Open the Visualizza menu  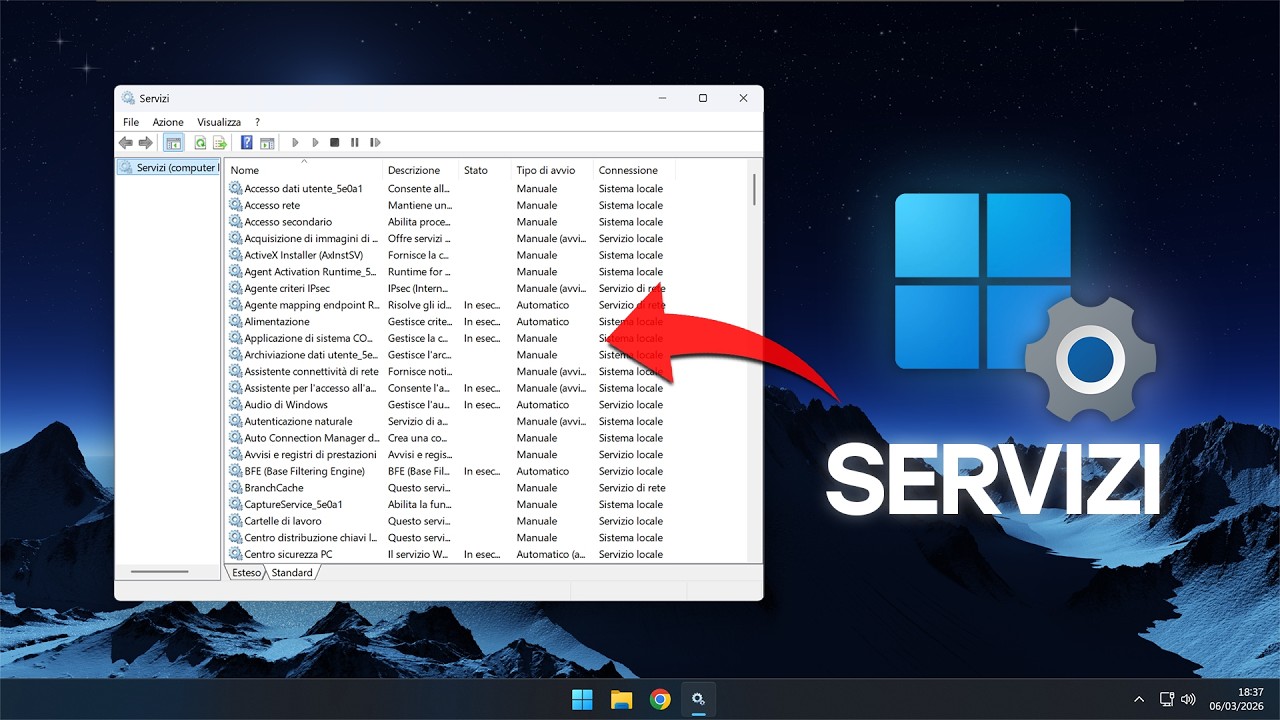pyautogui.click(x=219, y=122)
